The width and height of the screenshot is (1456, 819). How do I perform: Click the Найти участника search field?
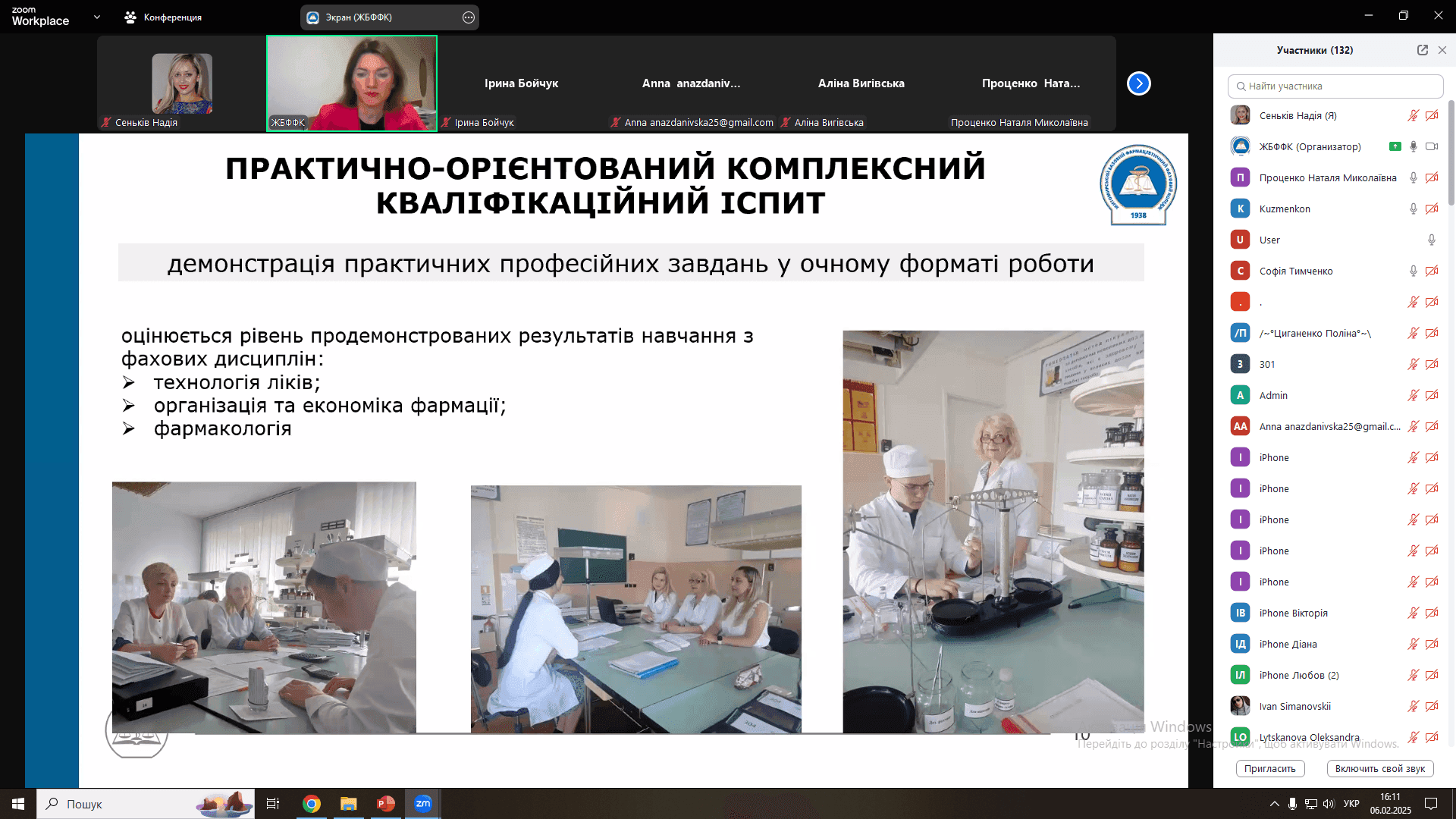(1335, 86)
